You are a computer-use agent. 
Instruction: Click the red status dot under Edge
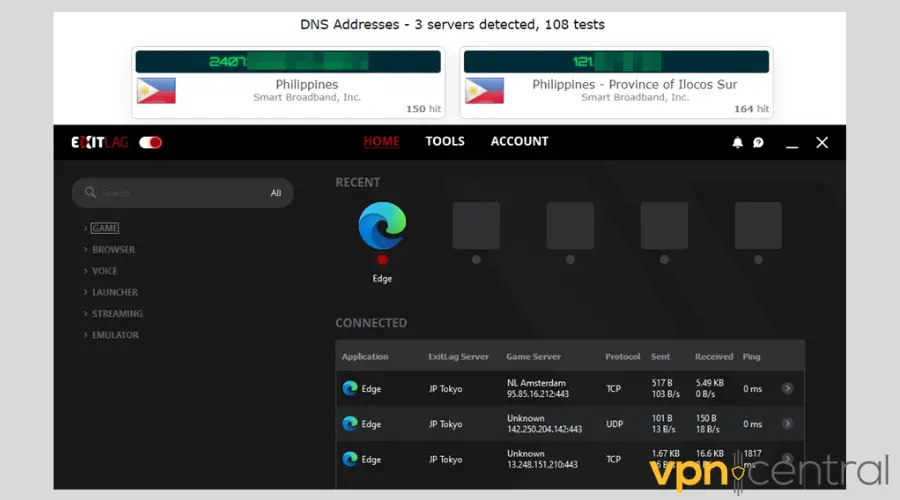(x=382, y=260)
